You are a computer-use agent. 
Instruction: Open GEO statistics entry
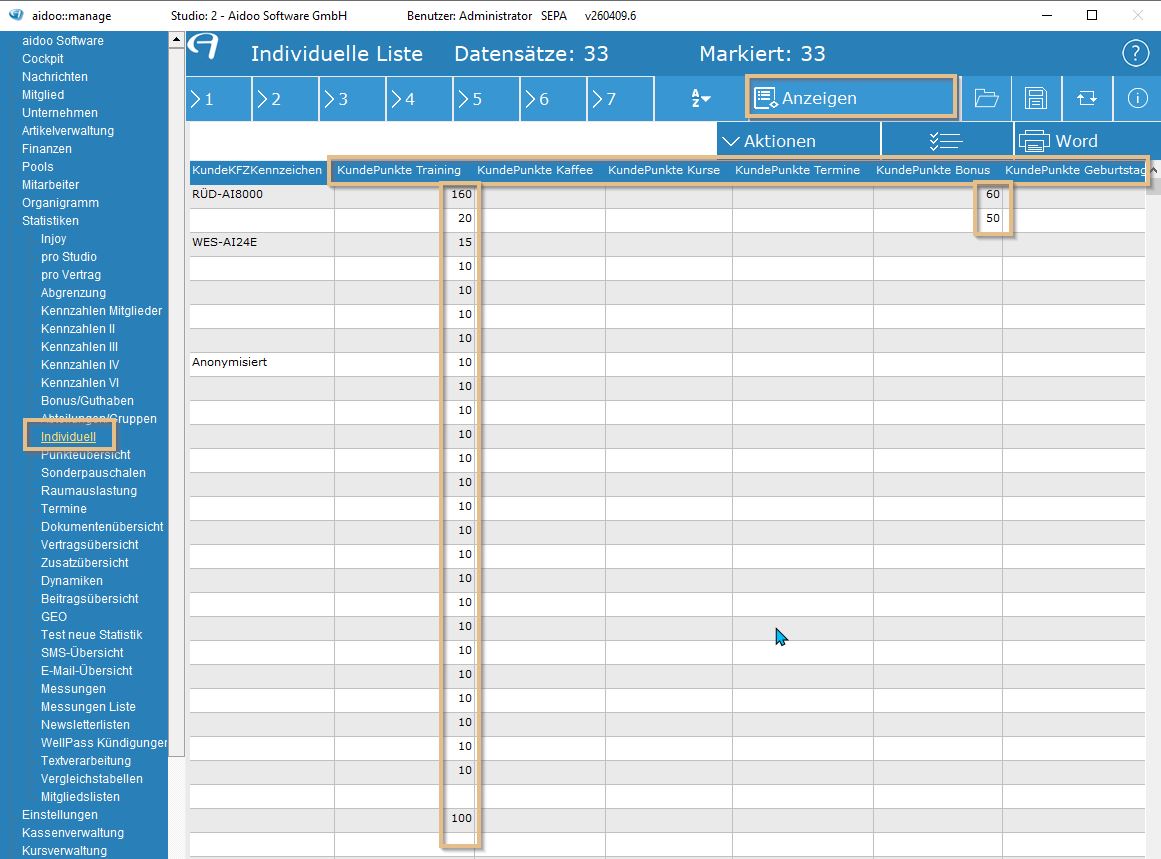pyautogui.click(x=54, y=617)
